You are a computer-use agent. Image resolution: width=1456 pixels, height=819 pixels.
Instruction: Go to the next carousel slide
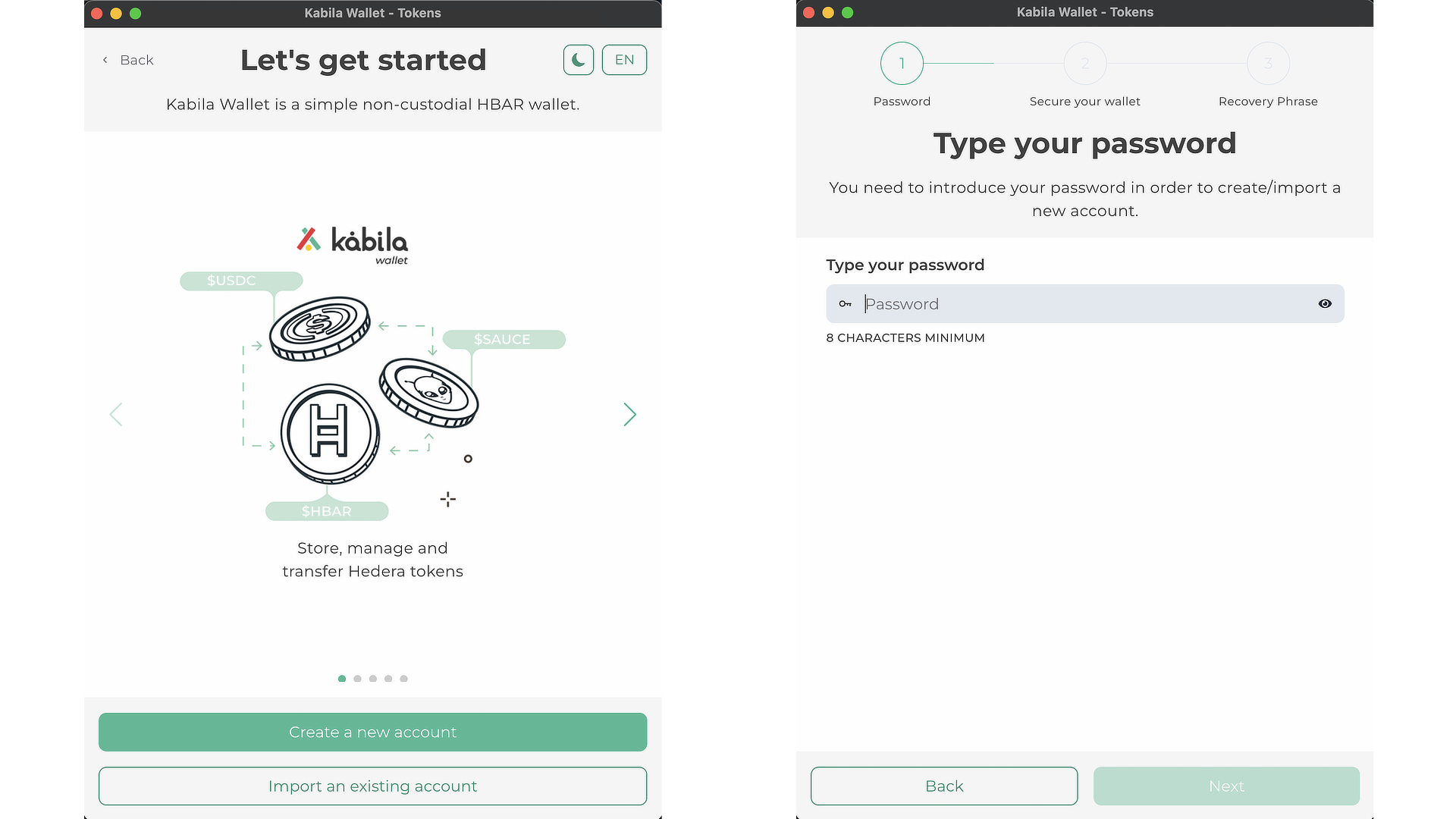(629, 414)
